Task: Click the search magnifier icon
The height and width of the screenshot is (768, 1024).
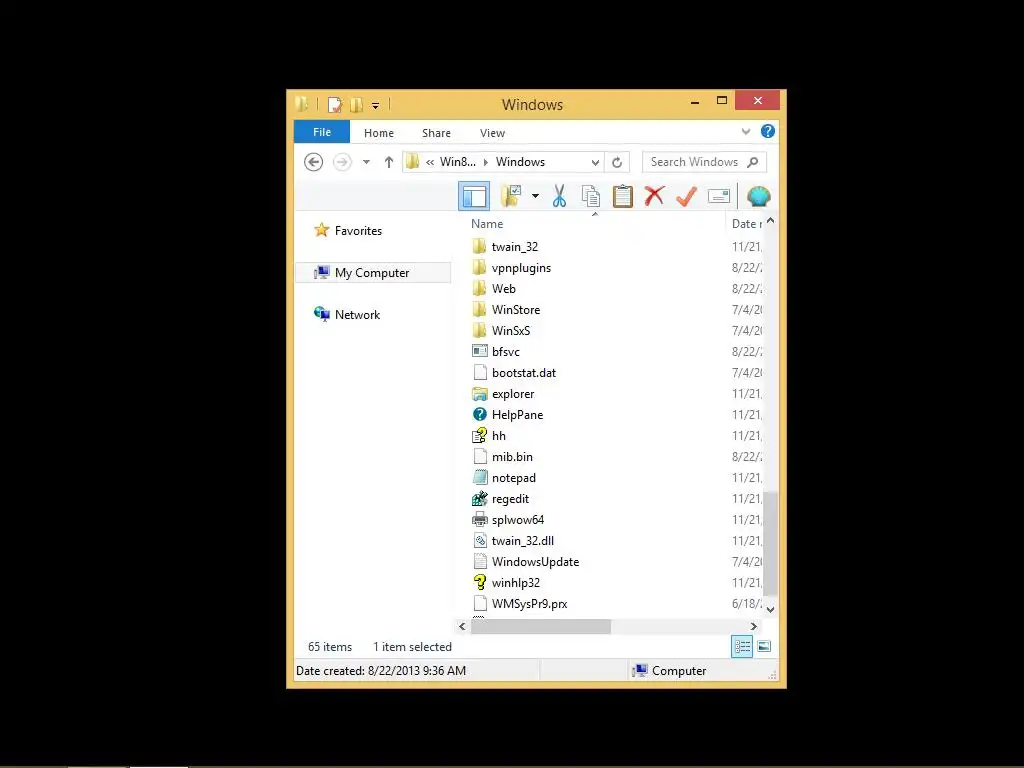Action: [x=752, y=162]
